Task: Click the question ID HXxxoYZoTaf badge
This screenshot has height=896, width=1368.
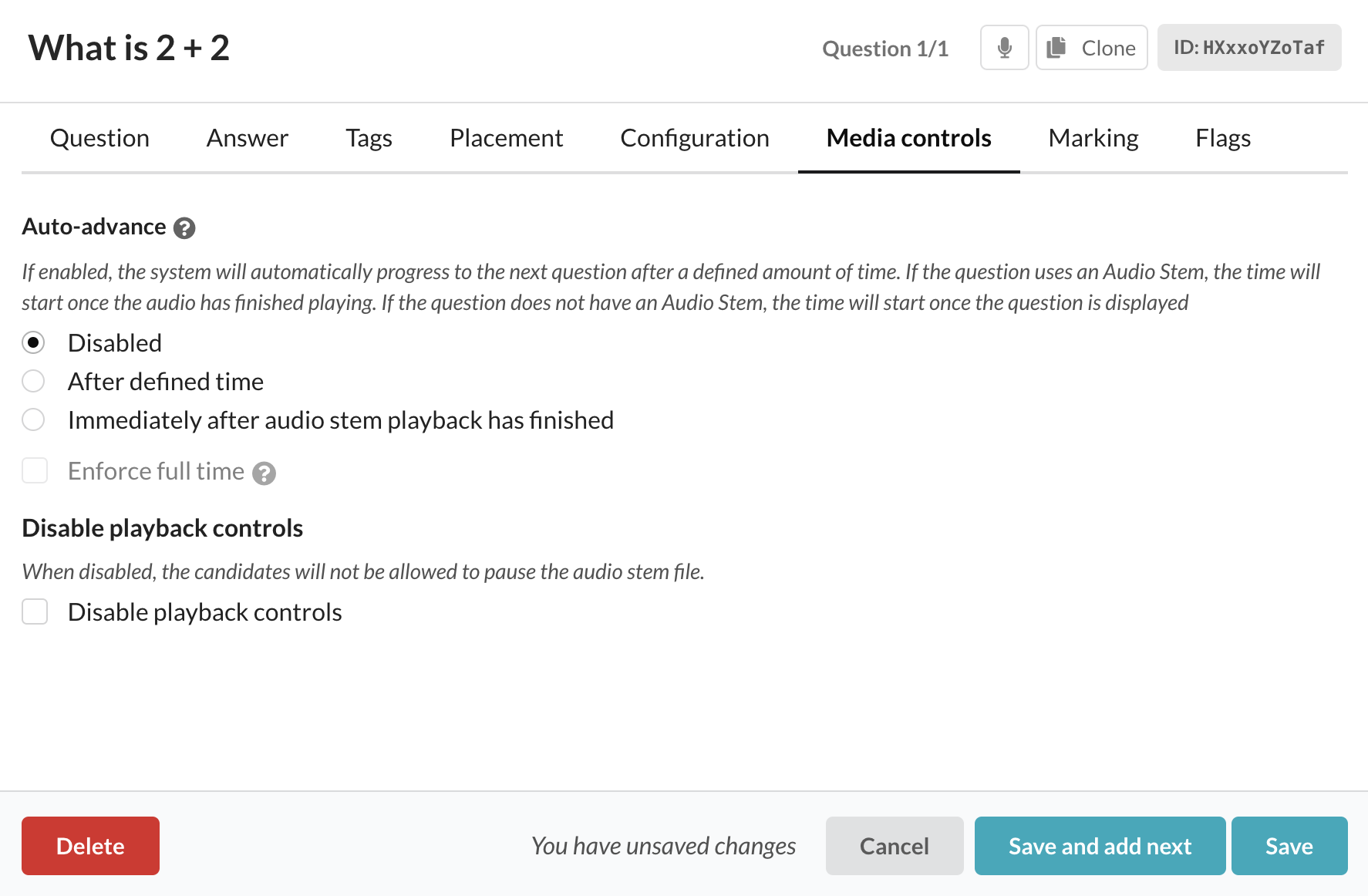Action: 1248,48
